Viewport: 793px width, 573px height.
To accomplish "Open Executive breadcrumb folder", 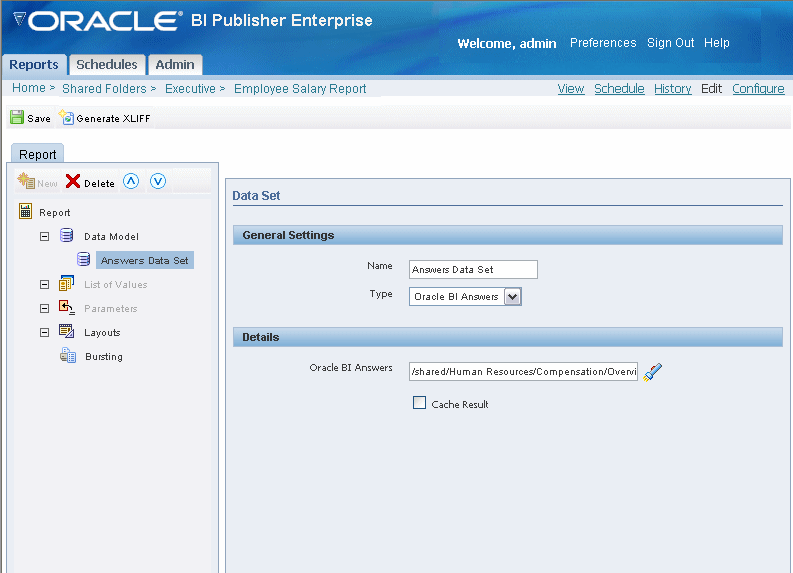I will click(x=190, y=89).
